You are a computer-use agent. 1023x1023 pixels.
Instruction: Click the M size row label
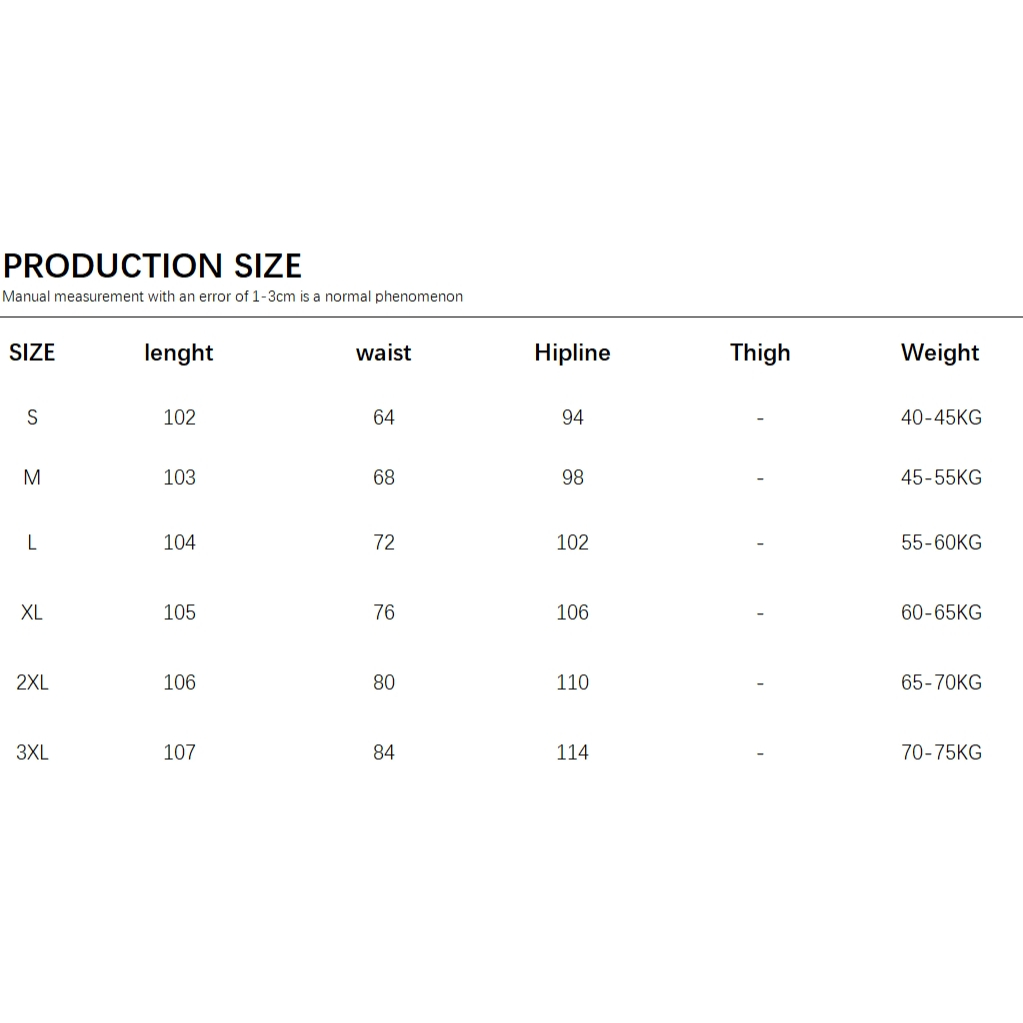pos(32,478)
